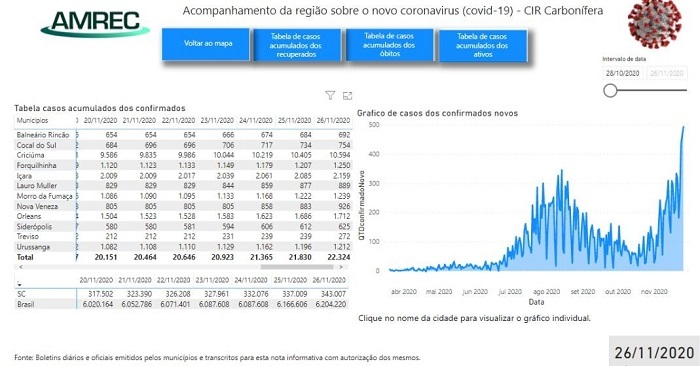Click the start date field 28/10/2020
Viewport: 700px width, 366px height.
tap(622, 73)
